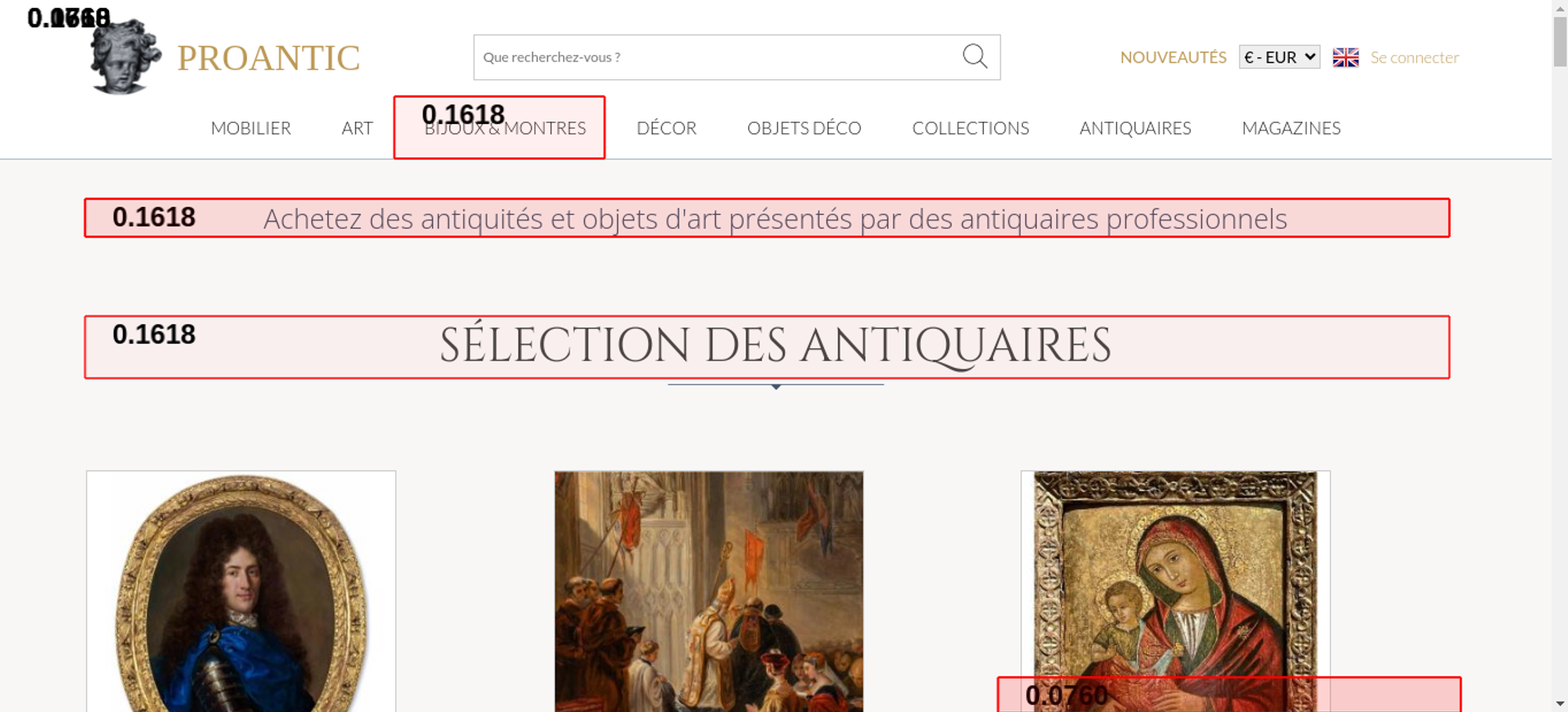Switch language via the UK flag icon
This screenshot has width=1568, height=712.
[x=1345, y=57]
